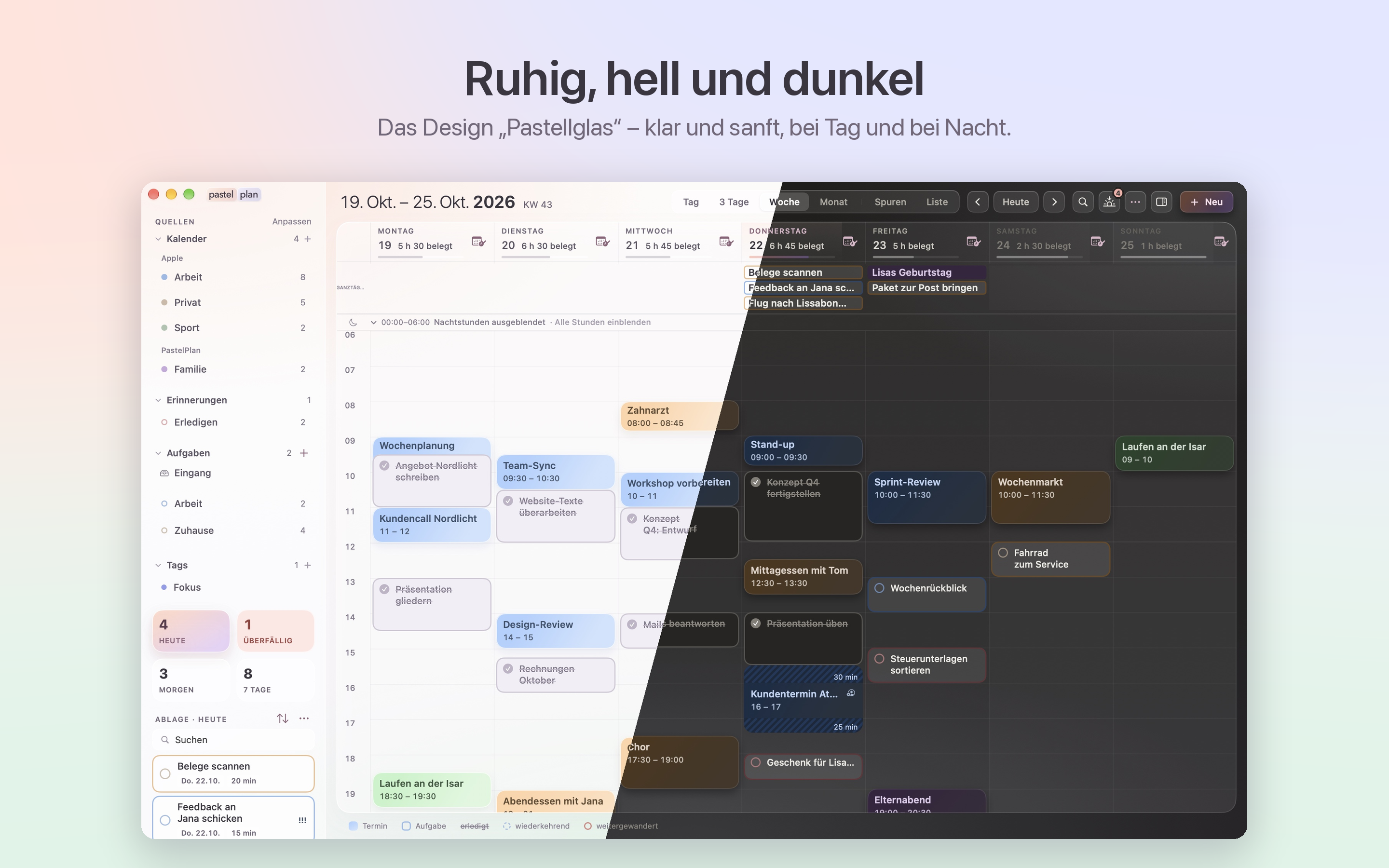Switch to the 3 Tage view tab
The width and height of the screenshot is (1389, 868).
(x=734, y=202)
